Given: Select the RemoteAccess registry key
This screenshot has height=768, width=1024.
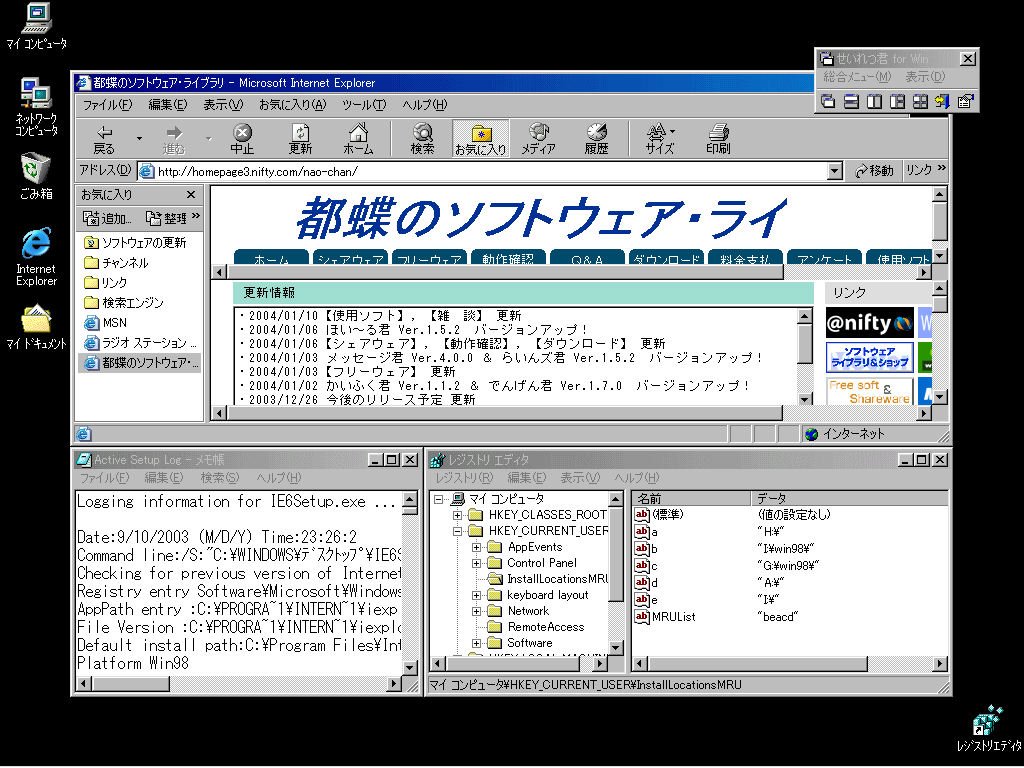Looking at the screenshot, I should 545,627.
